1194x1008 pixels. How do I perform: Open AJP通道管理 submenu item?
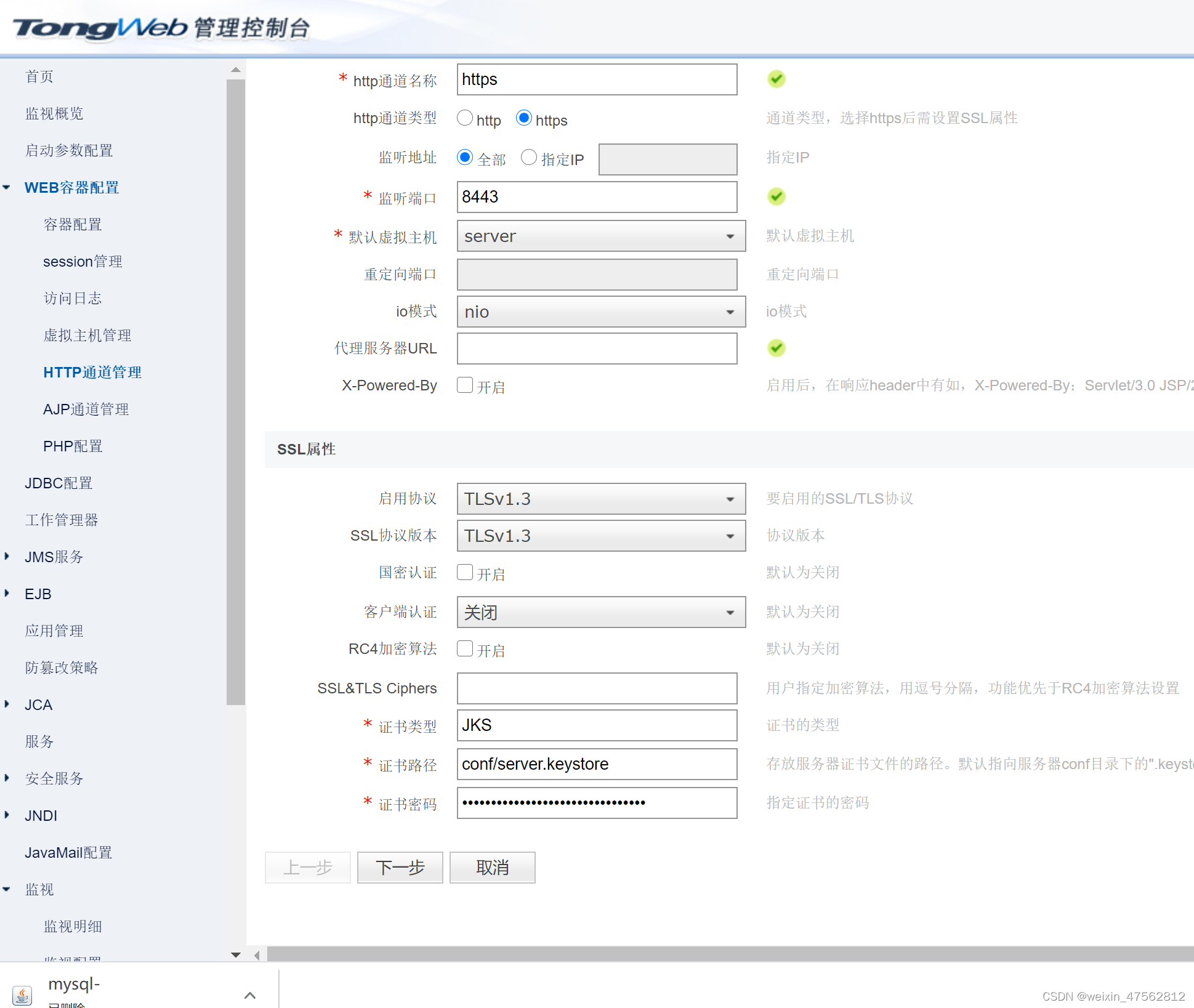tap(86, 409)
